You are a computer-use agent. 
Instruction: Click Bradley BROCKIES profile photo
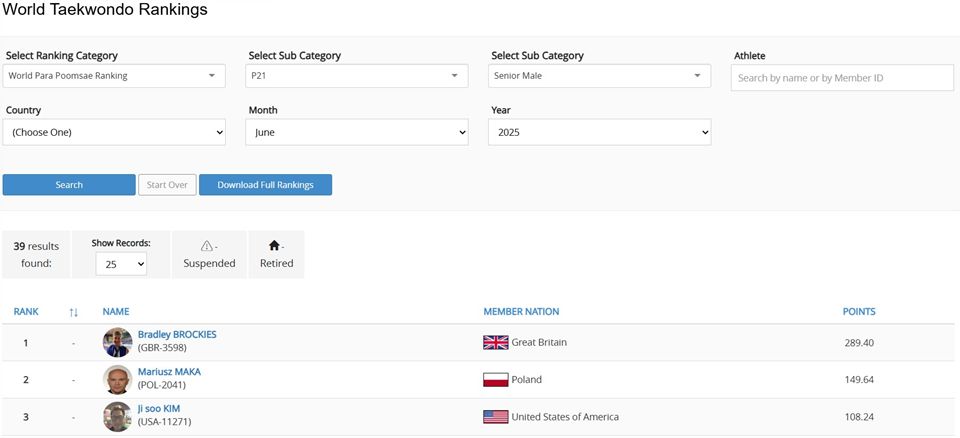(118, 342)
